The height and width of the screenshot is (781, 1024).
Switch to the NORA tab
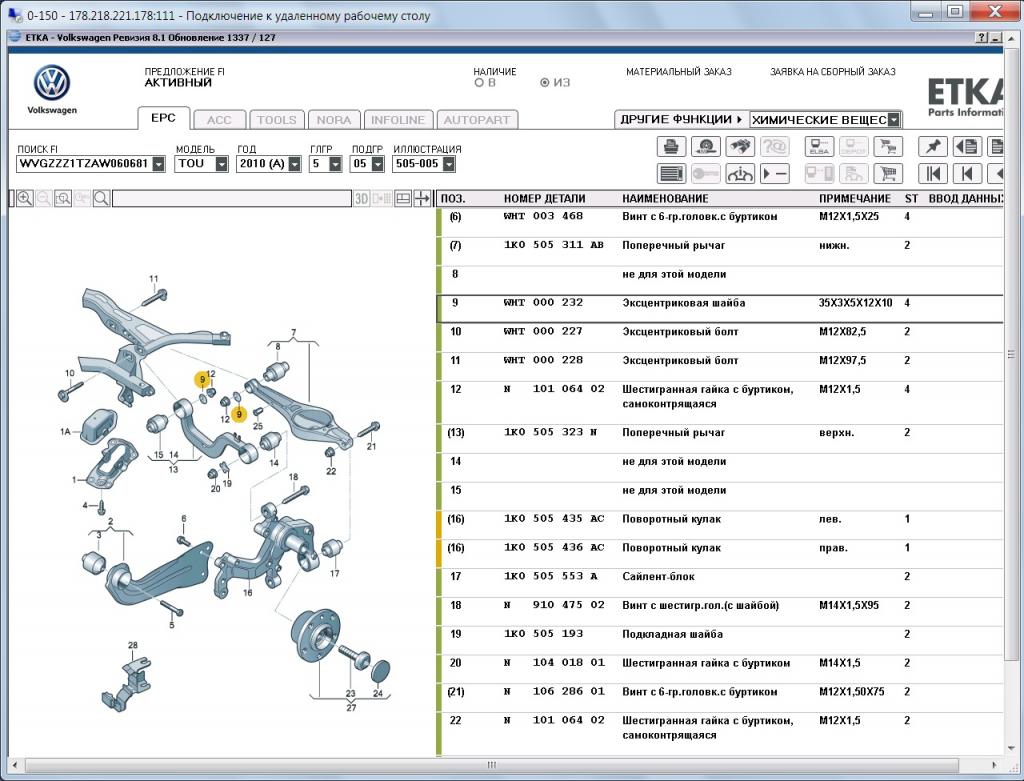[x=334, y=120]
